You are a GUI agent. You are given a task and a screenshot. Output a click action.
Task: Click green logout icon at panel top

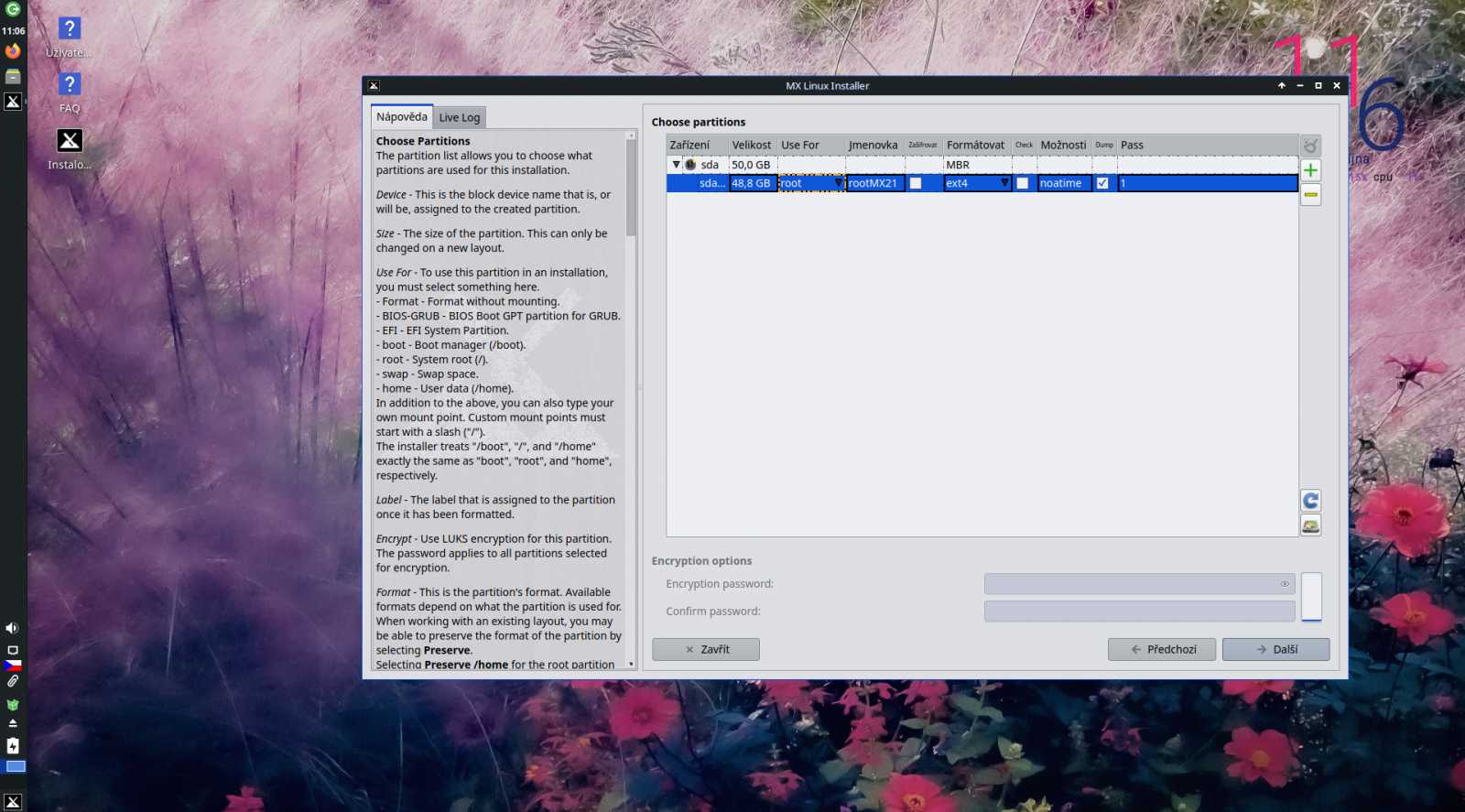(x=13, y=9)
